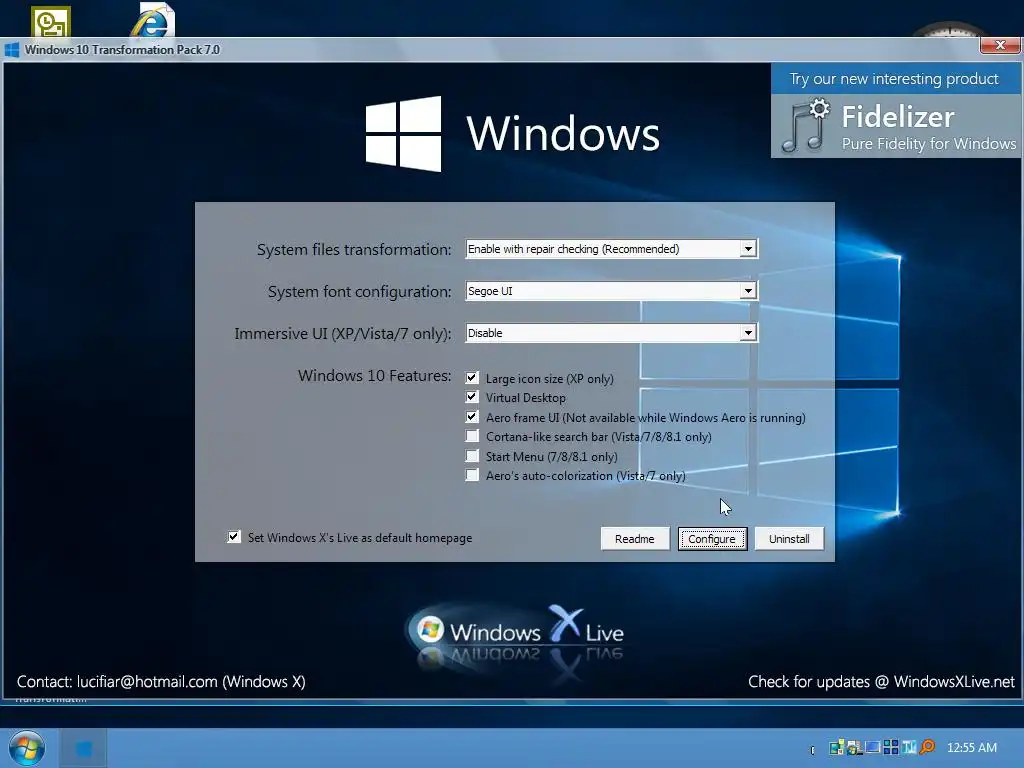Disable the Aero frame UI checkbox
Image resolution: width=1024 pixels, height=768 pixels.
coord(472,417)
